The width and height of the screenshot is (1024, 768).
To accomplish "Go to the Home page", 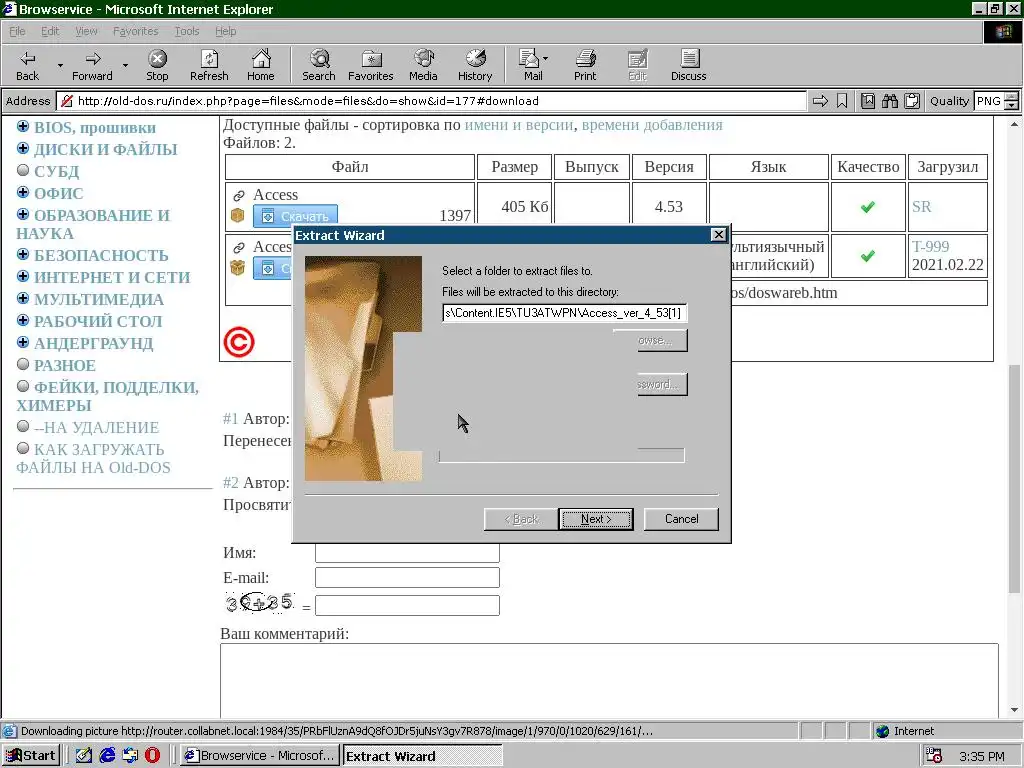I will (x=261, y=65).
